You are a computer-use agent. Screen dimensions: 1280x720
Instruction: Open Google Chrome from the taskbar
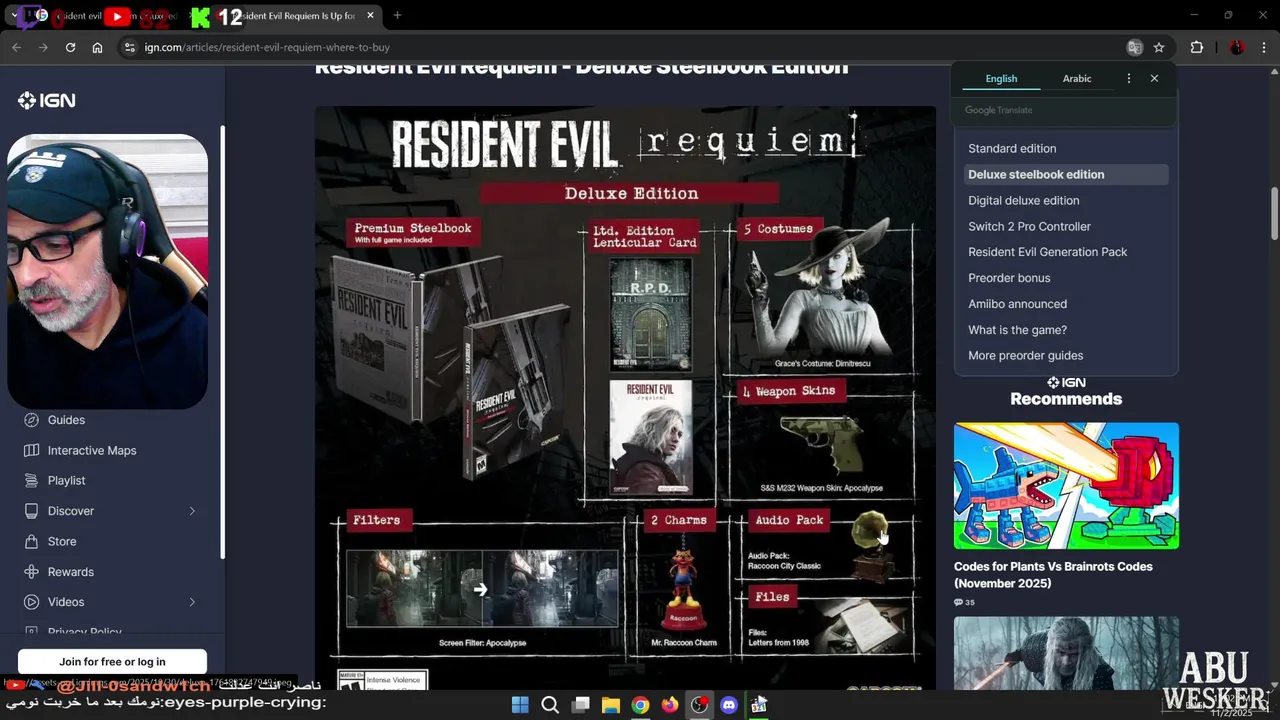[640, 705]
